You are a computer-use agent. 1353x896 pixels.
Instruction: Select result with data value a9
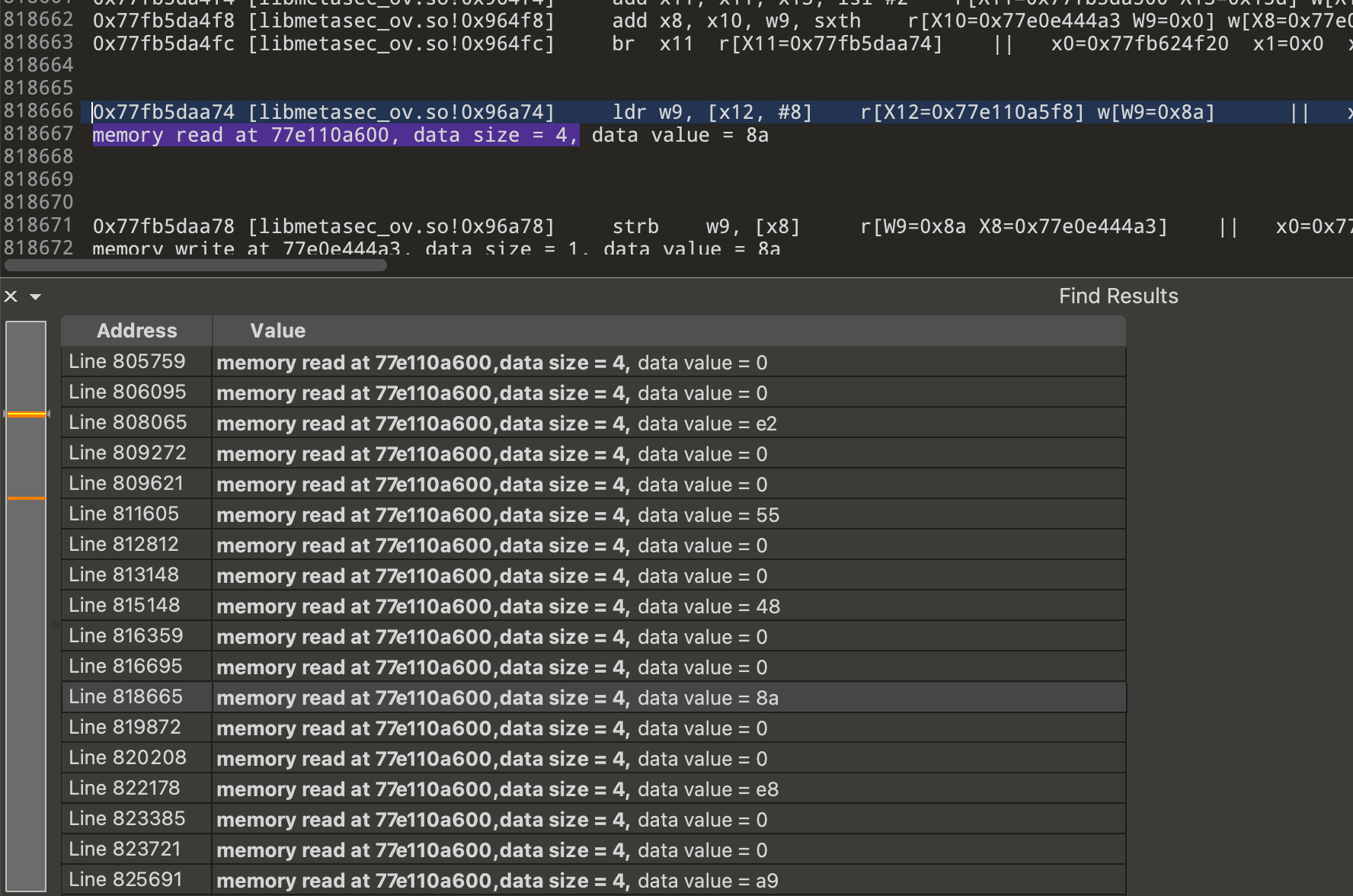tap(497, 881)
